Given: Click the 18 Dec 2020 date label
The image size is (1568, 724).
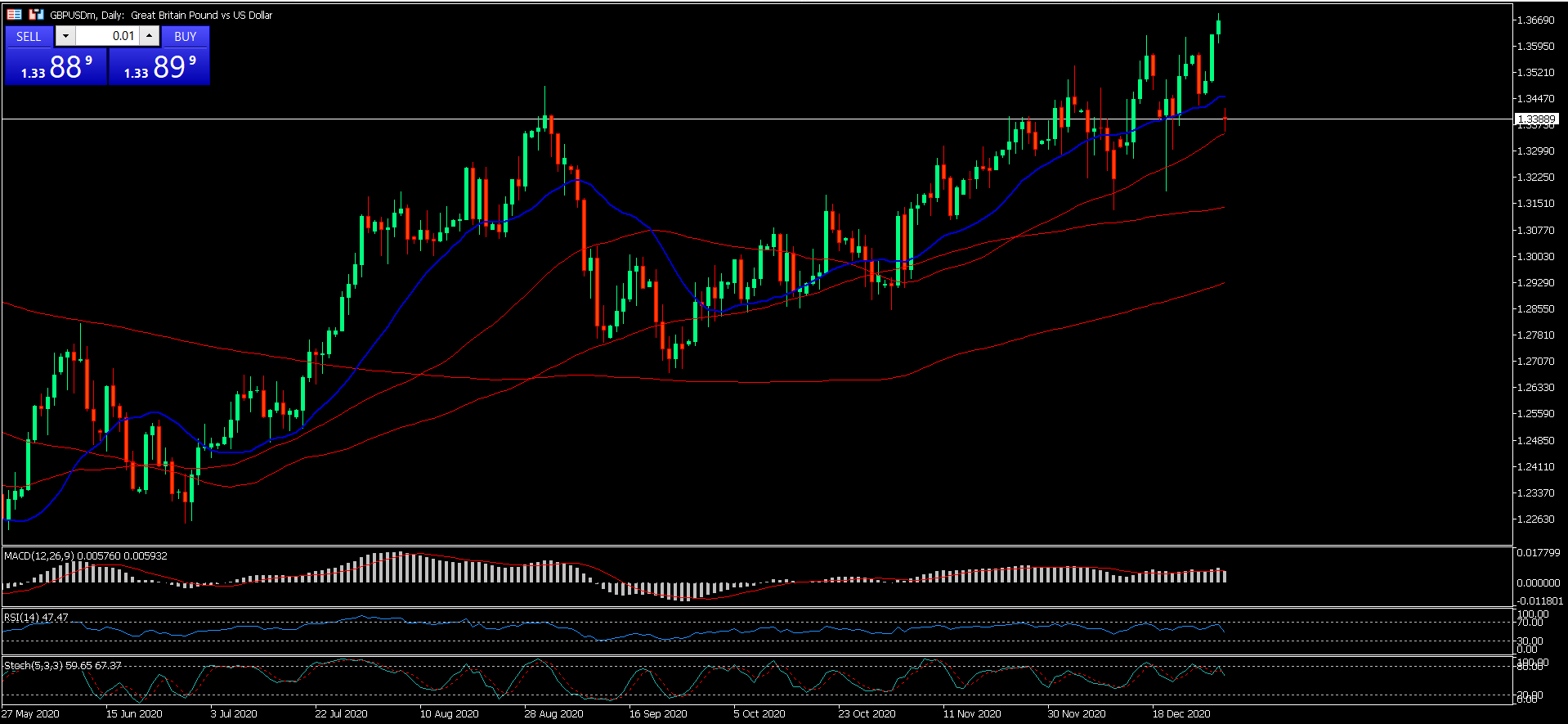Looking at the screenshot, I should pos(1181,714).
